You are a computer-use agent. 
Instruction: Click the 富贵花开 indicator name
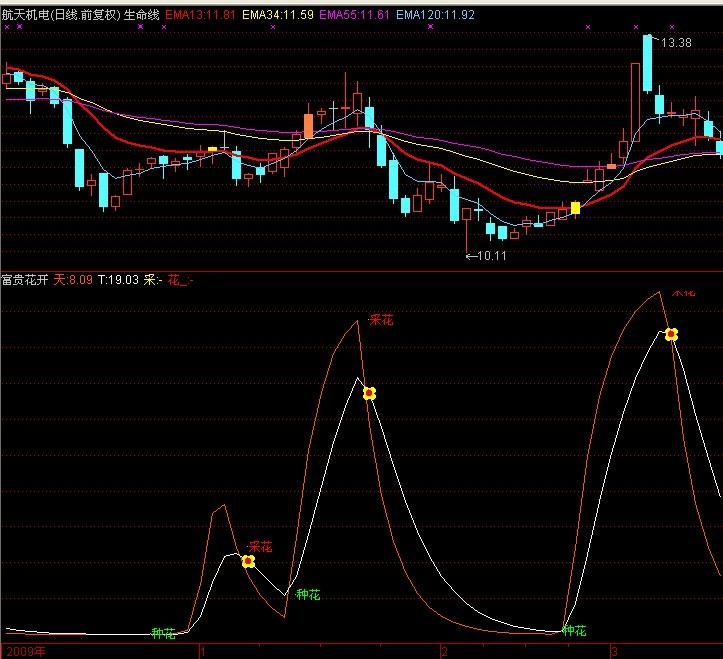[x=25, y=281]
